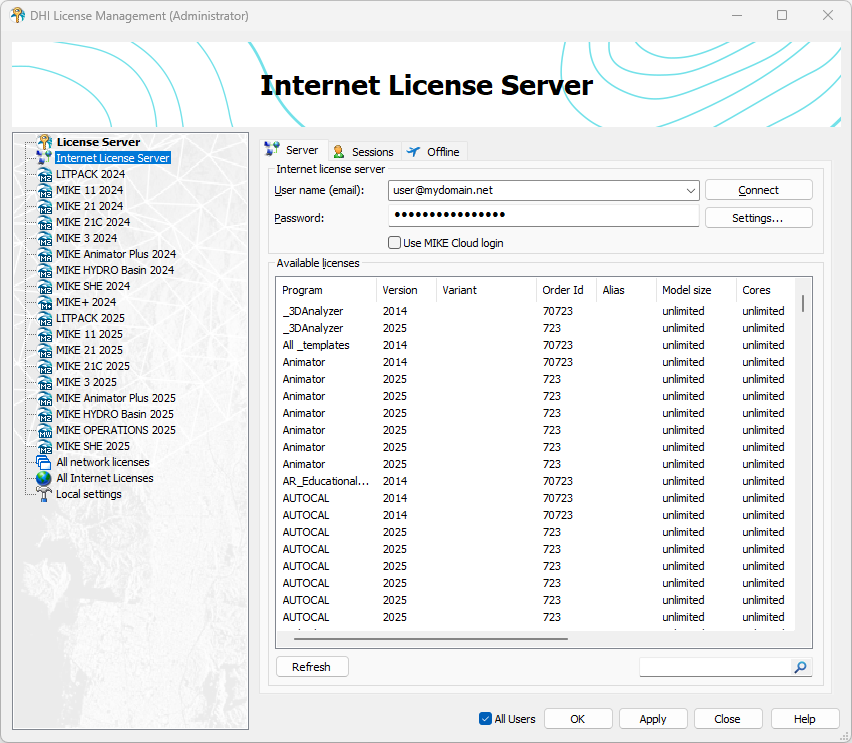
Task: Click the Internet License Server tree icon
Action: (45, 158)
